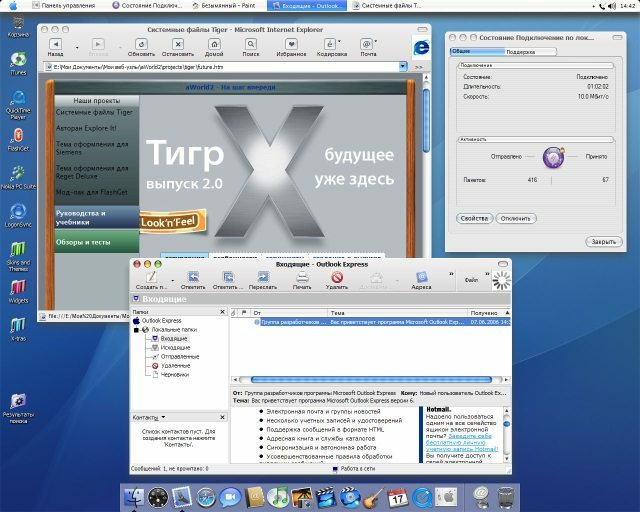
Task: Click the message preview pane scrollbar
Action: tap(507, 434)
